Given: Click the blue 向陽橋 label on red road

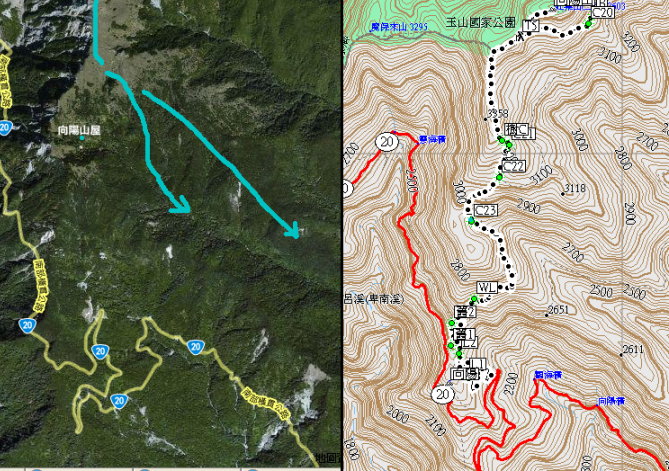Looking at the screenshot, I should pyautogui.click(x=610, y=401).
